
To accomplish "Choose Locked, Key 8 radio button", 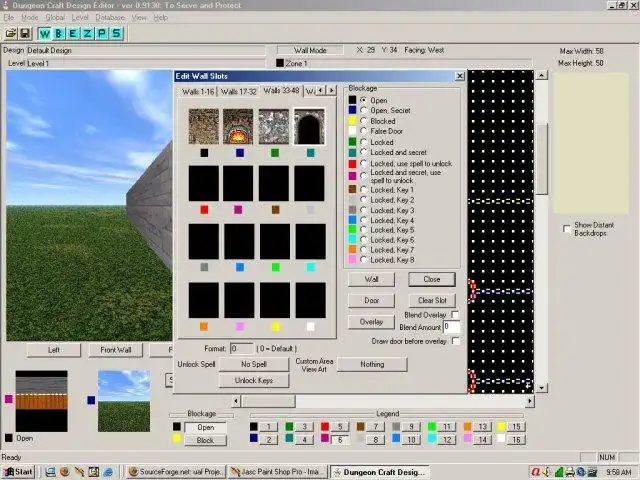I will click(x=363, y=260).
